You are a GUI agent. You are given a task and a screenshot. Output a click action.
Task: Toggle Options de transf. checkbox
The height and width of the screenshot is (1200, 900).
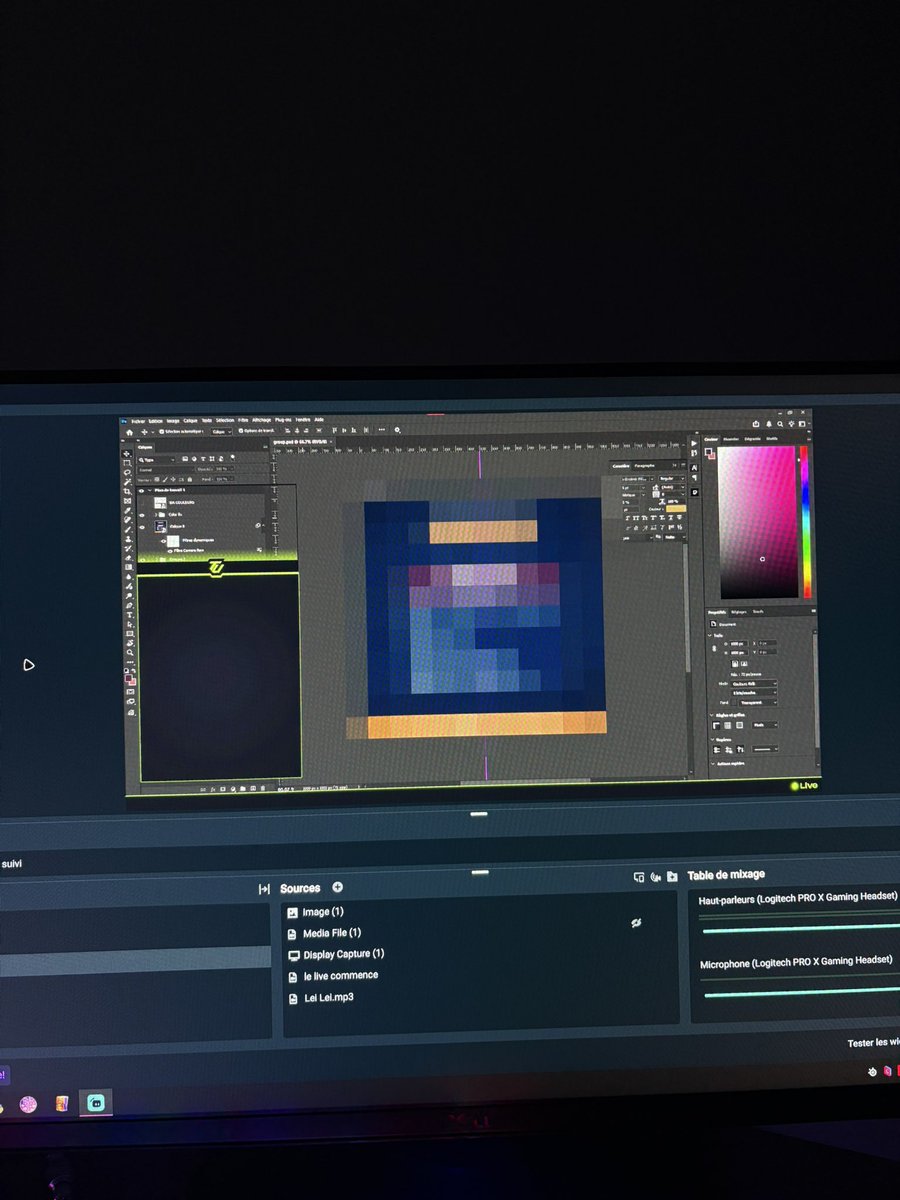click(x=241, y=431)
